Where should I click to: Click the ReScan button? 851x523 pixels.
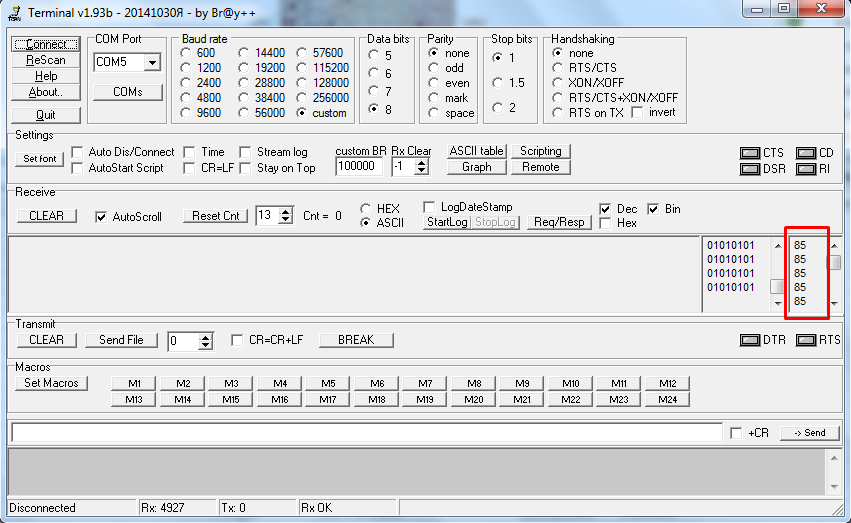point(46,60)
